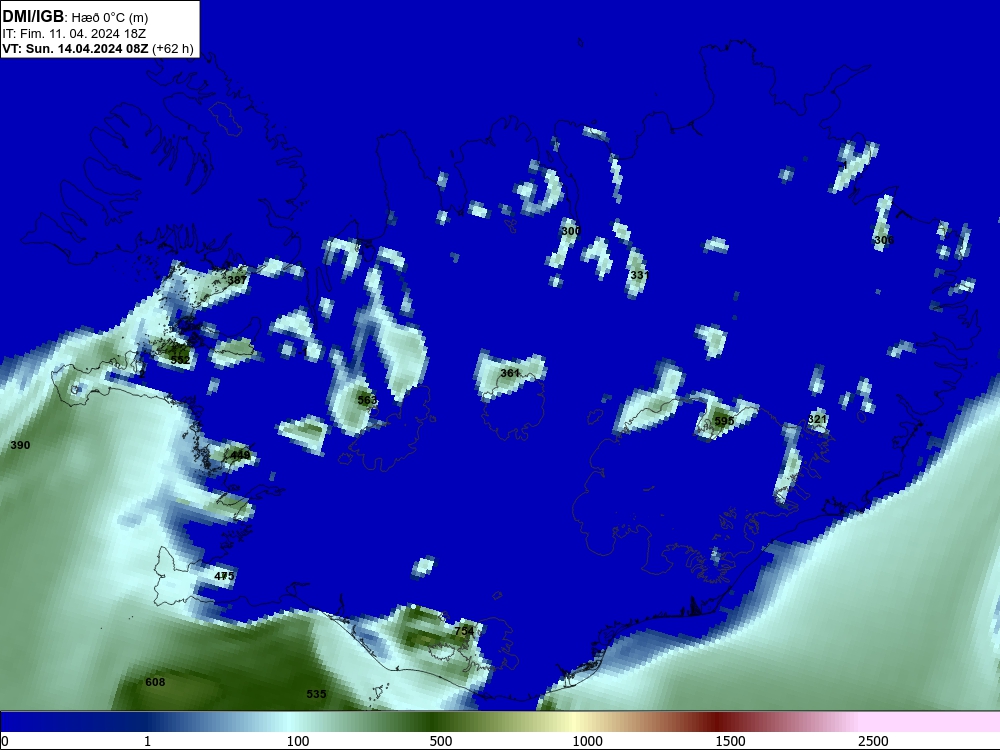Click the 754 value on the map
This screenshot has width=1000, height=750.
(x=464, y=631)
